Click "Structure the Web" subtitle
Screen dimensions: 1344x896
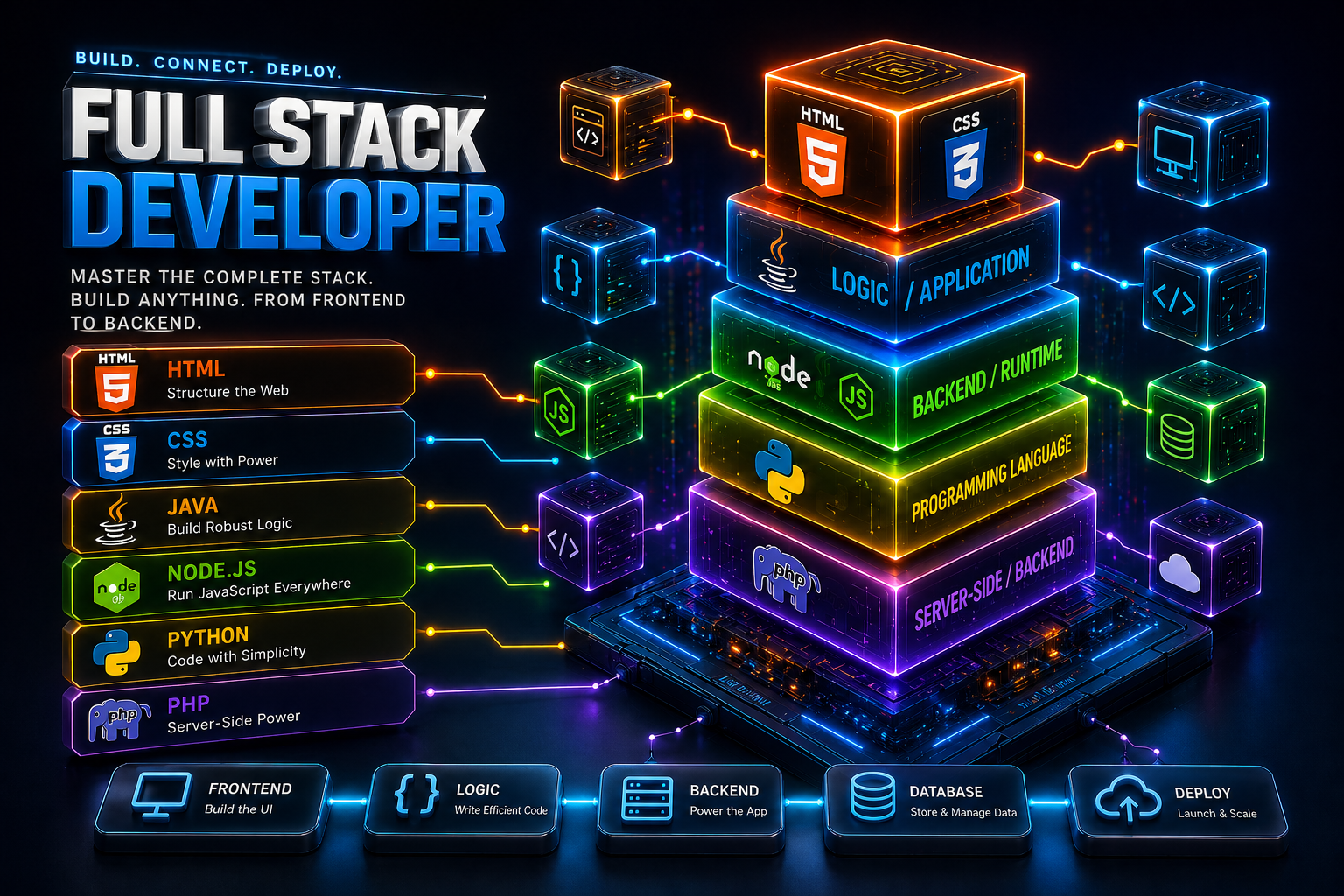pyautogui.click(x=227, y=391)
